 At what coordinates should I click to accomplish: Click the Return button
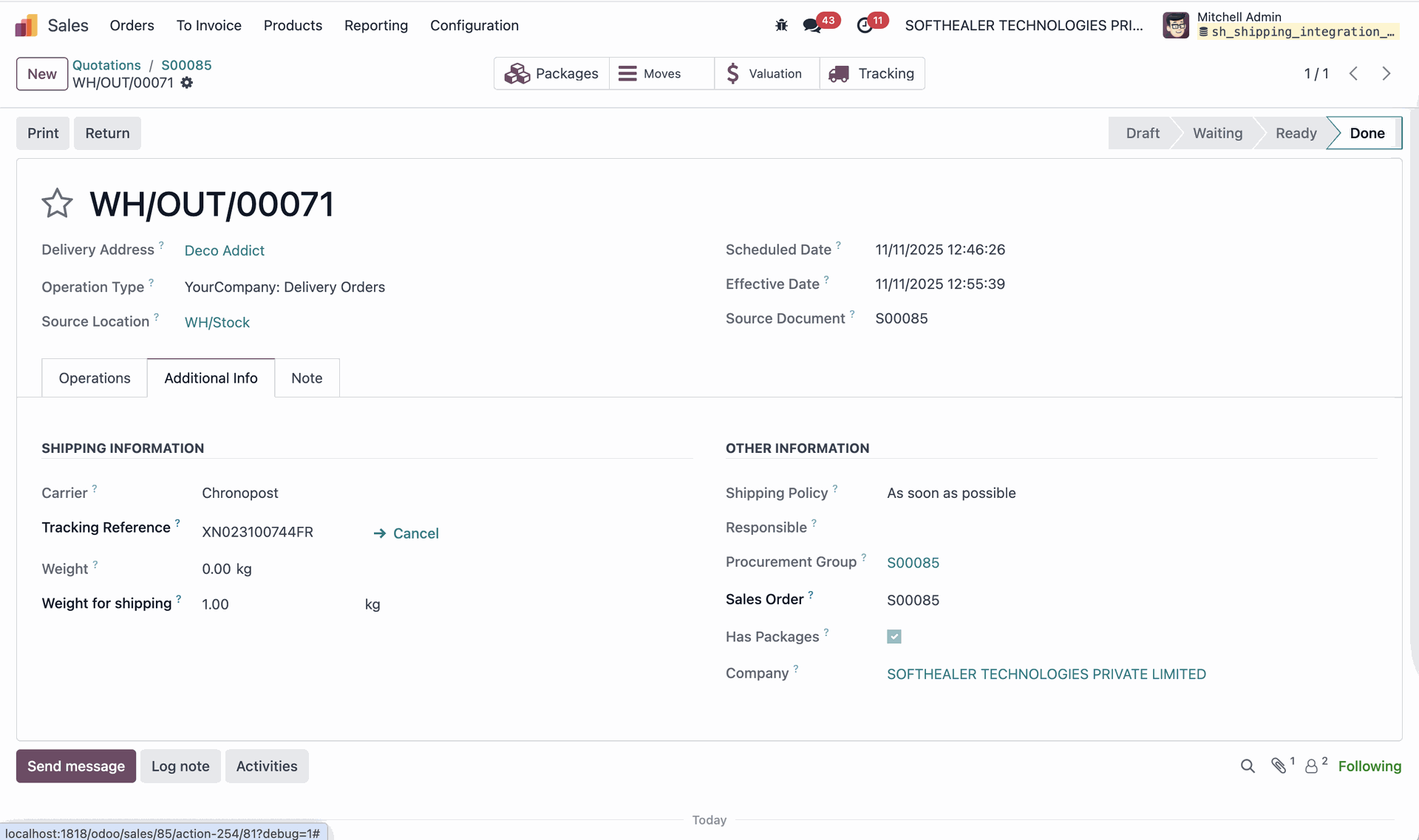pyautogui.click(x=107, y=133)
